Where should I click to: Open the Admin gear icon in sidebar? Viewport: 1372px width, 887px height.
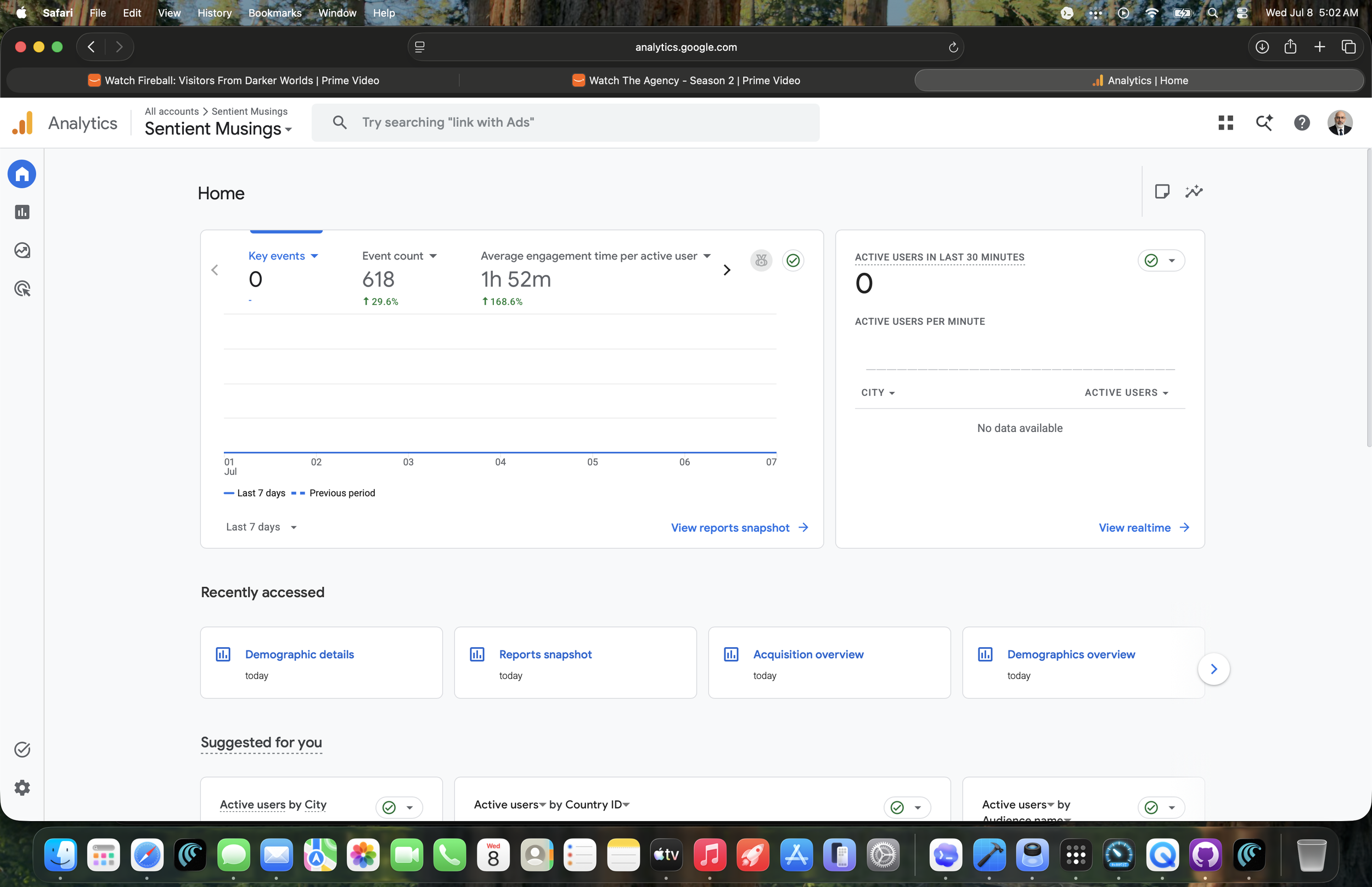[22, 787]
